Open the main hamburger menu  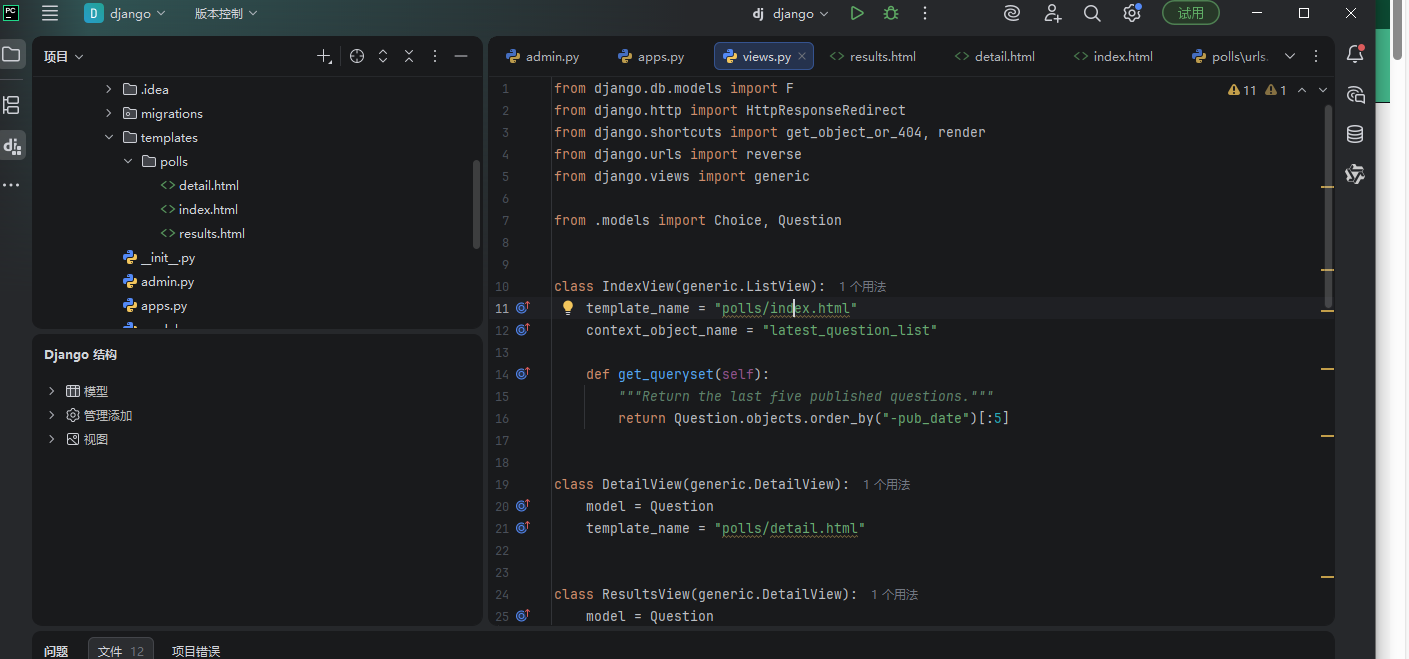click(50, 13)
